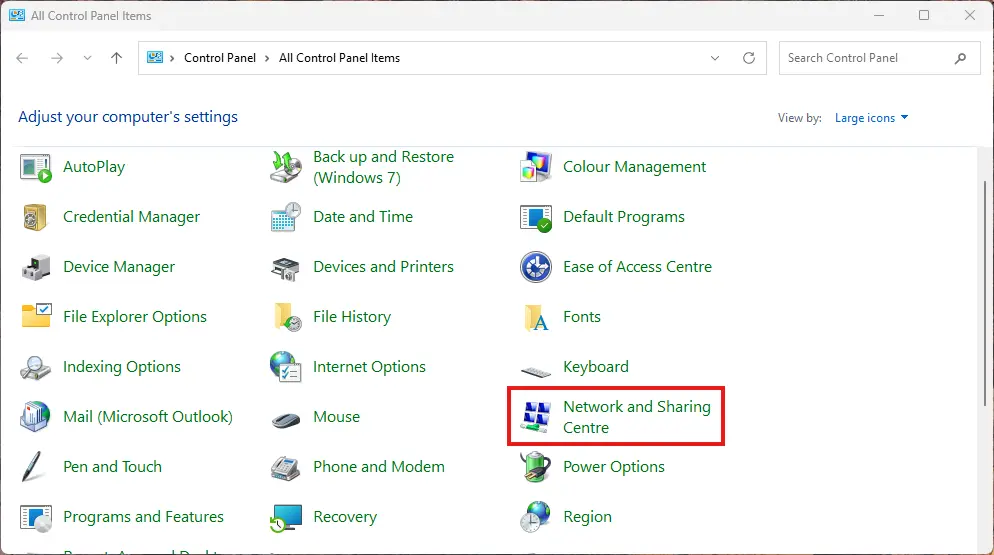Click Ease of Access Centre icon
The width and height of the screenshot is (994, 555).
tap(536, 267)
